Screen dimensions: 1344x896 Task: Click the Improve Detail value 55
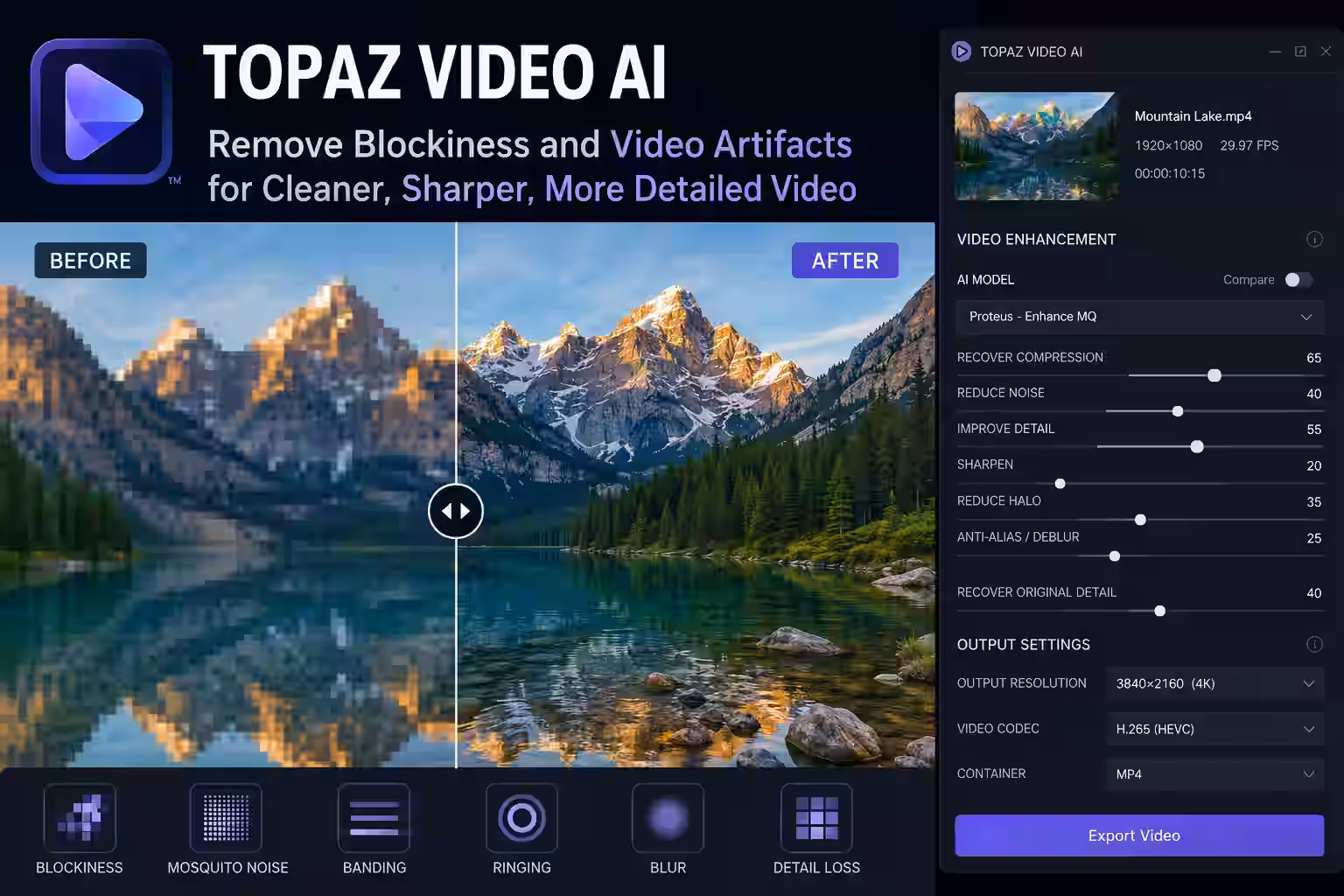(1313, 430)
